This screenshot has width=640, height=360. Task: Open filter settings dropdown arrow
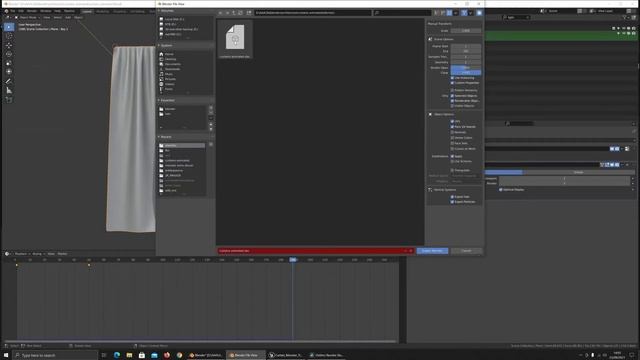(x=470, y=13)
